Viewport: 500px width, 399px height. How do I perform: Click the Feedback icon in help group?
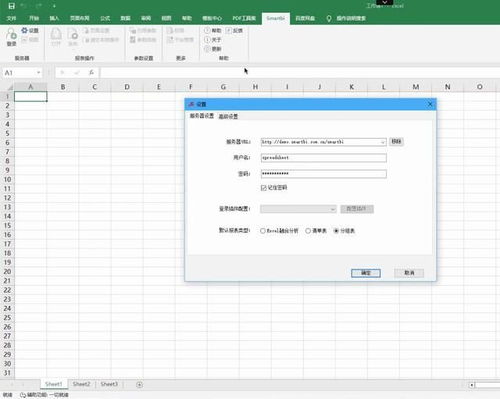click(x=229, y=30)
